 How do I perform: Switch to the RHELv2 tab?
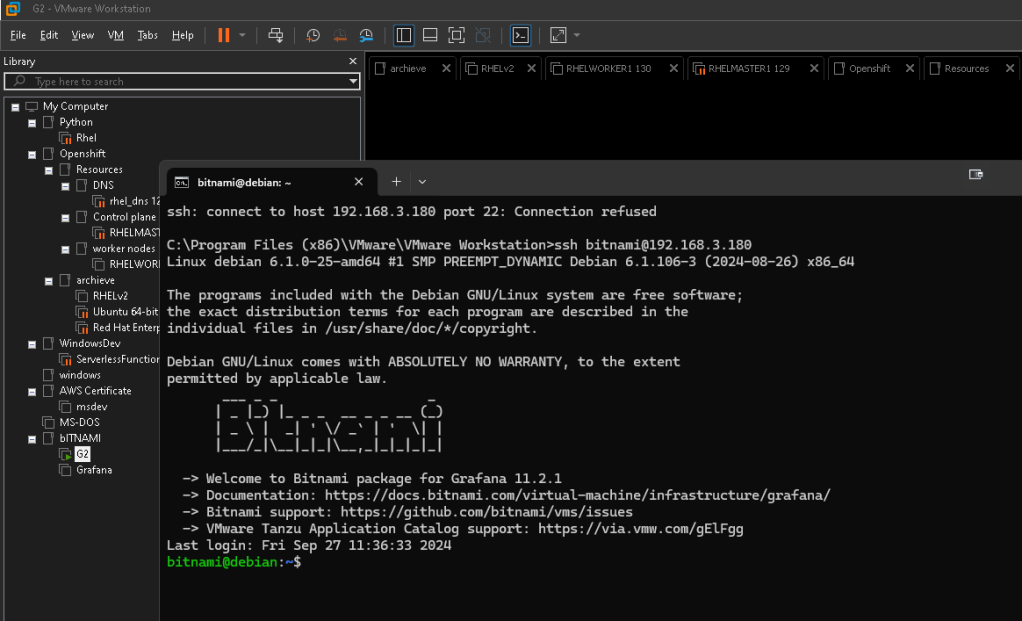click(497, 68)
